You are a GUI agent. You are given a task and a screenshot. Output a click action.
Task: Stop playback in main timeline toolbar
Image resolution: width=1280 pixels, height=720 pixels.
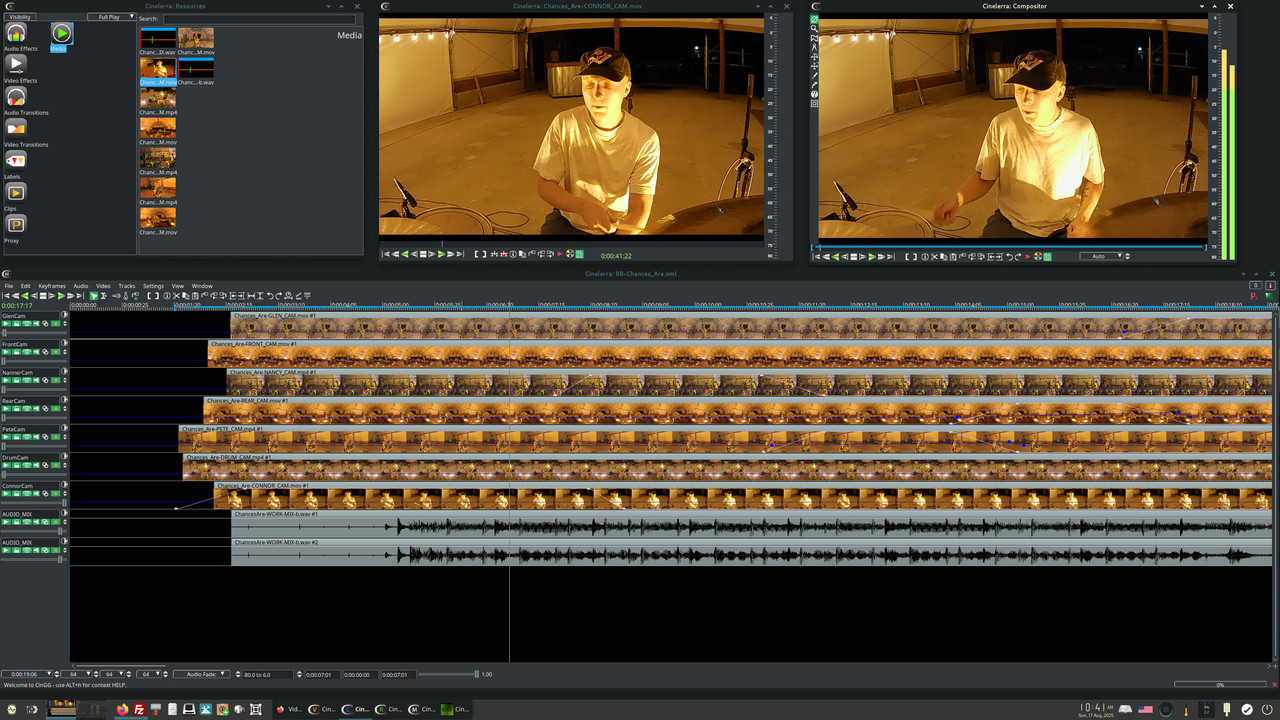point(43,296)
